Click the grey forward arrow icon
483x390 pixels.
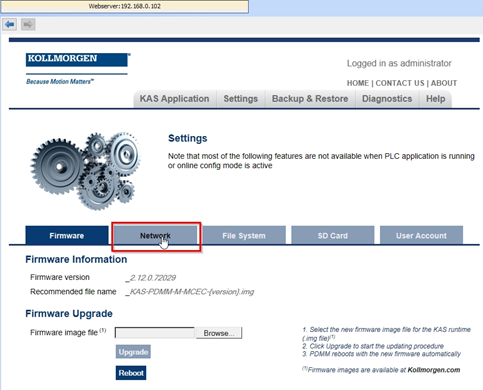click(x=28, y=24)
